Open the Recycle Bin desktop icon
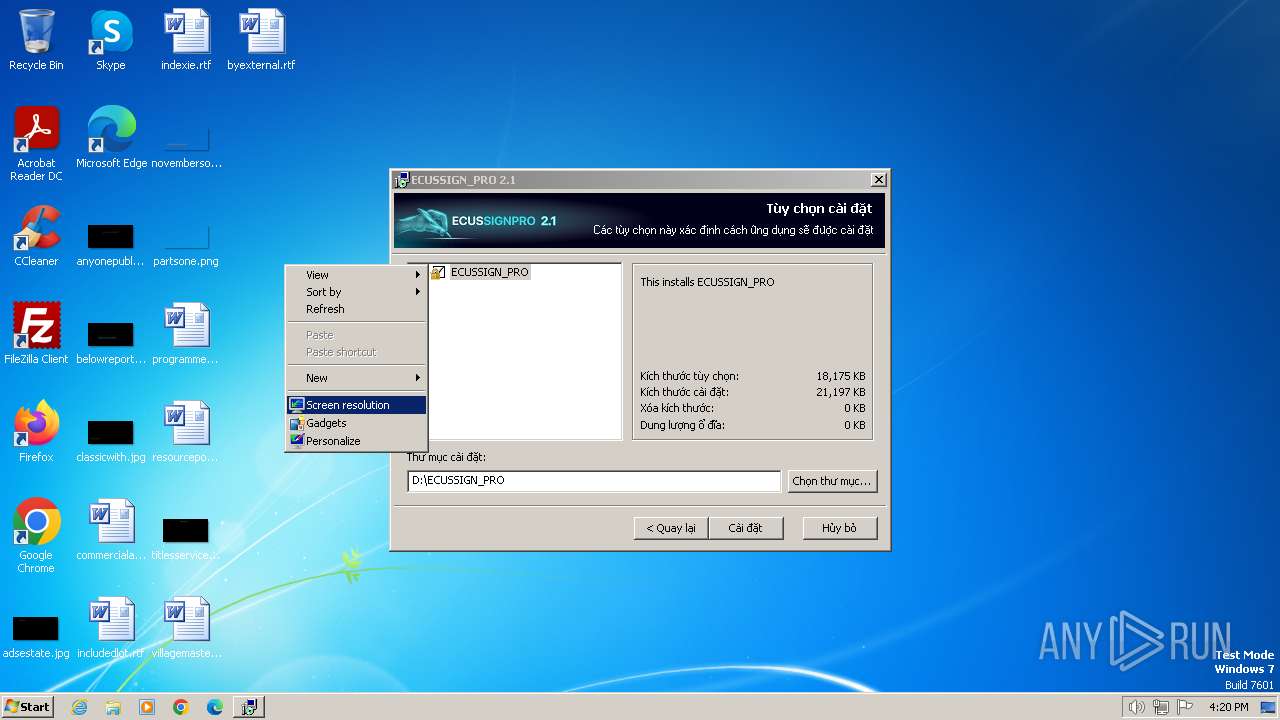This screenshot has width=1280, height=720. pyautogui.click(x=36, y=40)
